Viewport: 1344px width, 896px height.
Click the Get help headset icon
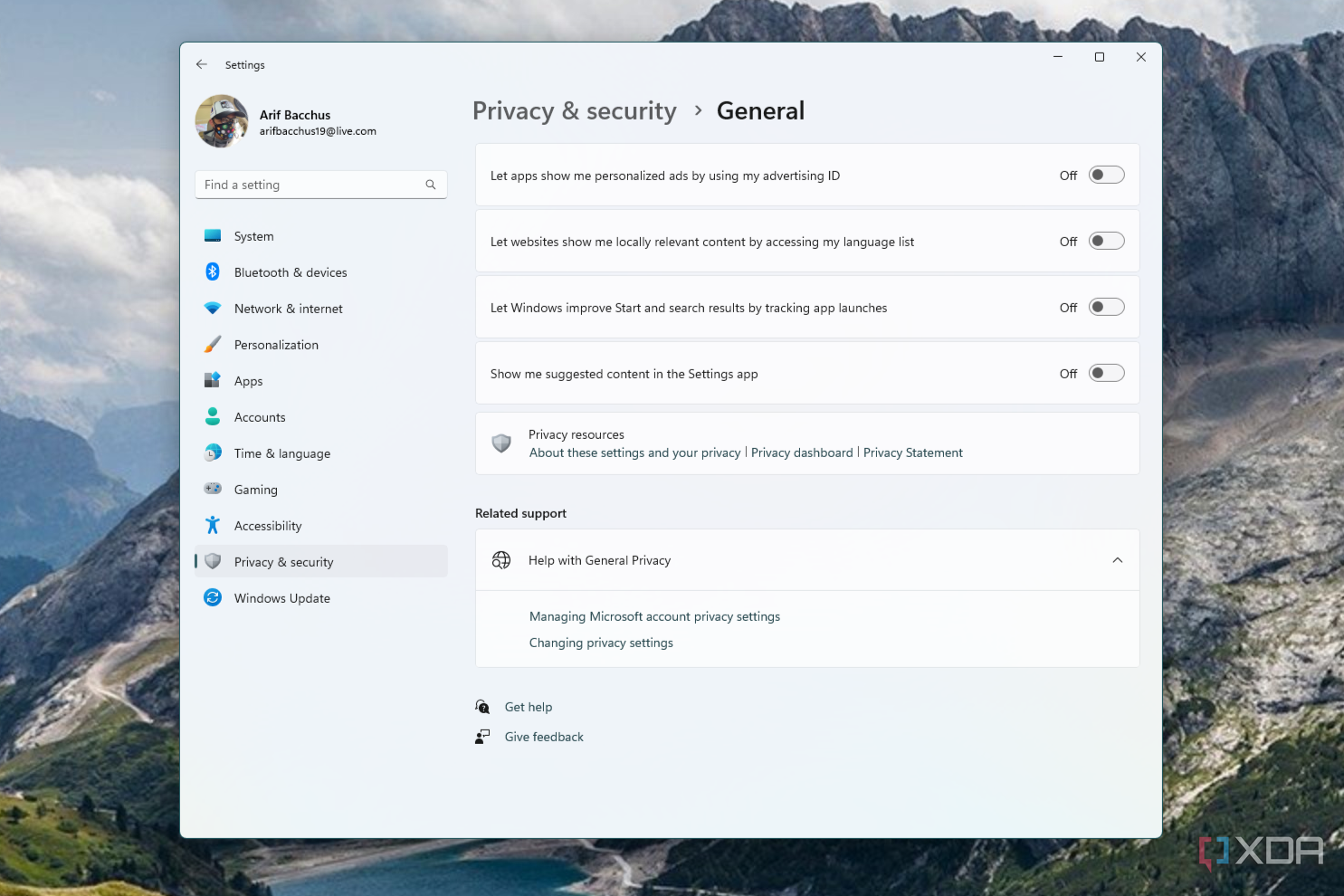click(x=482, y=707)
